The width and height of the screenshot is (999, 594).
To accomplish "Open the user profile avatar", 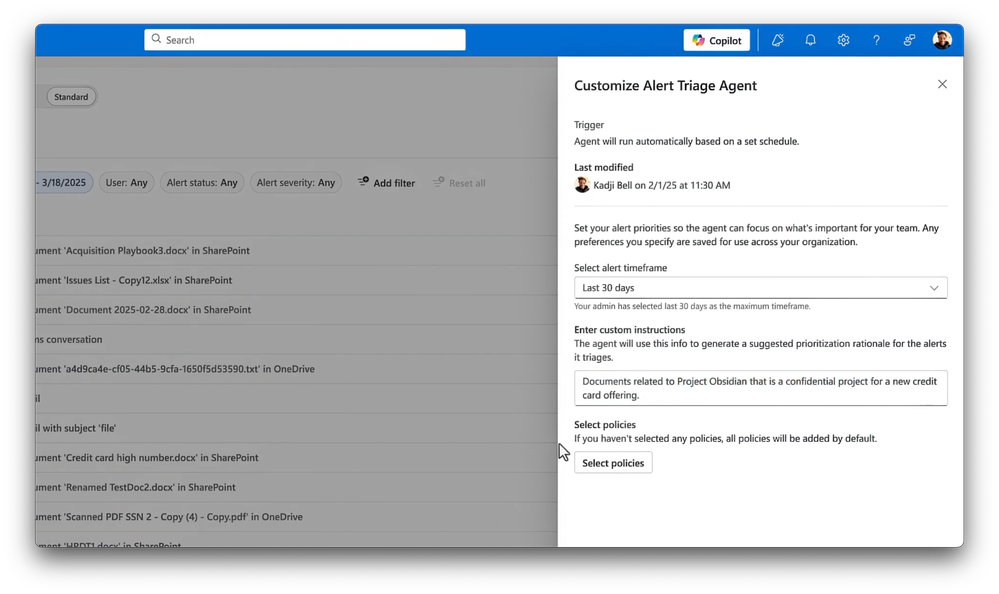I will [942, 40].
